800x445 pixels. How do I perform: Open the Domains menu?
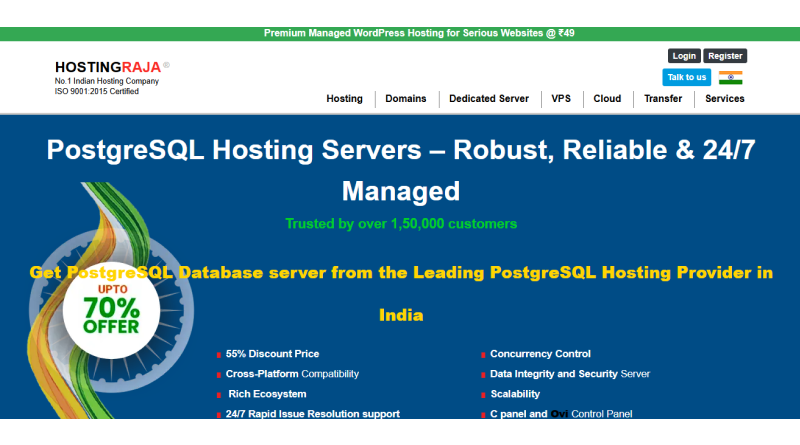(x=406, y=98)
